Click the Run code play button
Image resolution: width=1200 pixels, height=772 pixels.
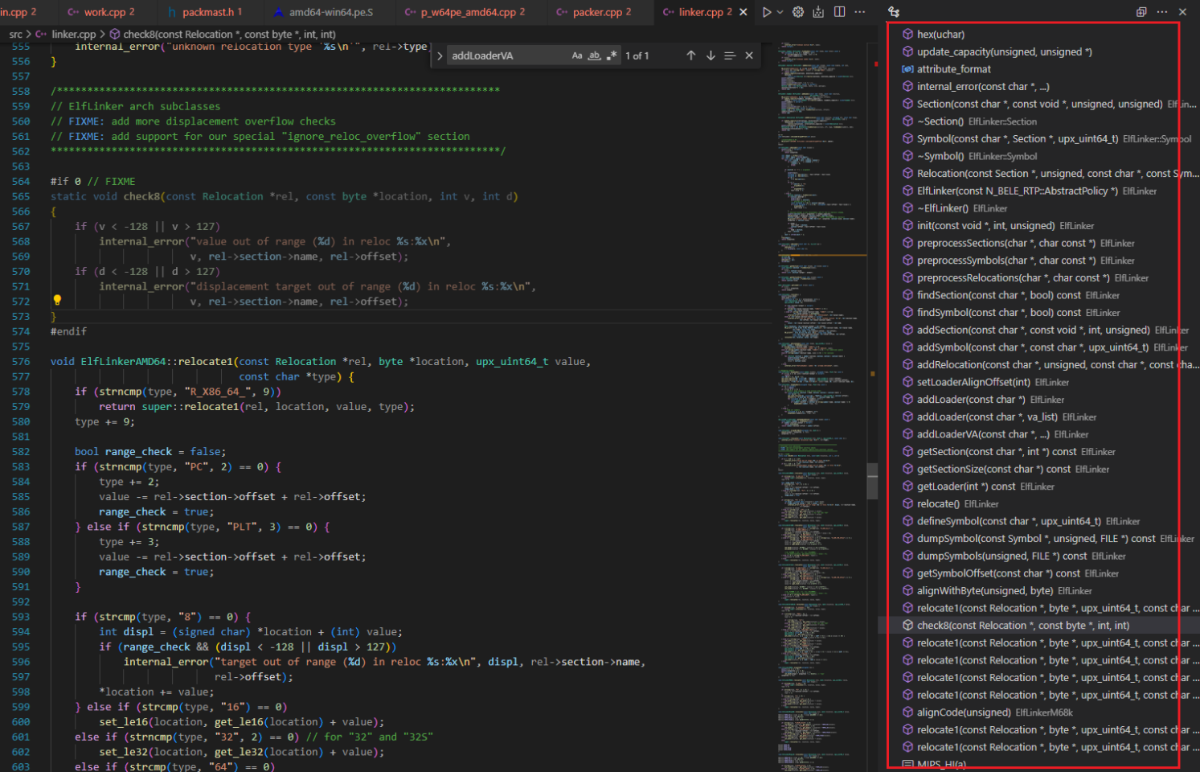tap(766, 12)
